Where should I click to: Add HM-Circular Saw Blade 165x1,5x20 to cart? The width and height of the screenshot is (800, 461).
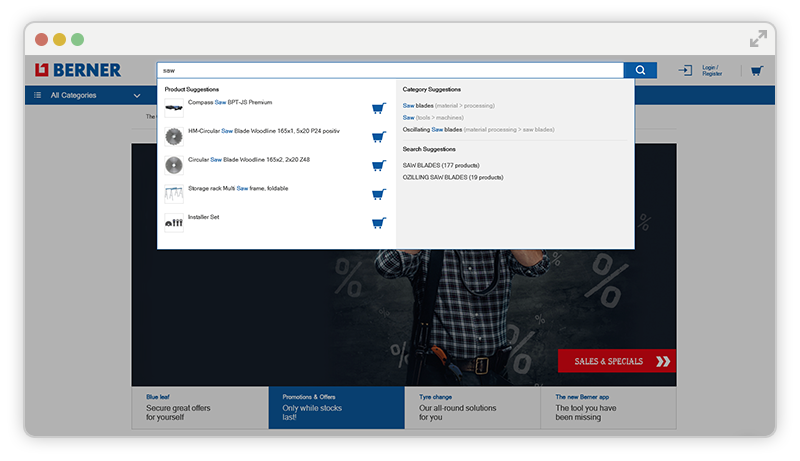(379, 137)
